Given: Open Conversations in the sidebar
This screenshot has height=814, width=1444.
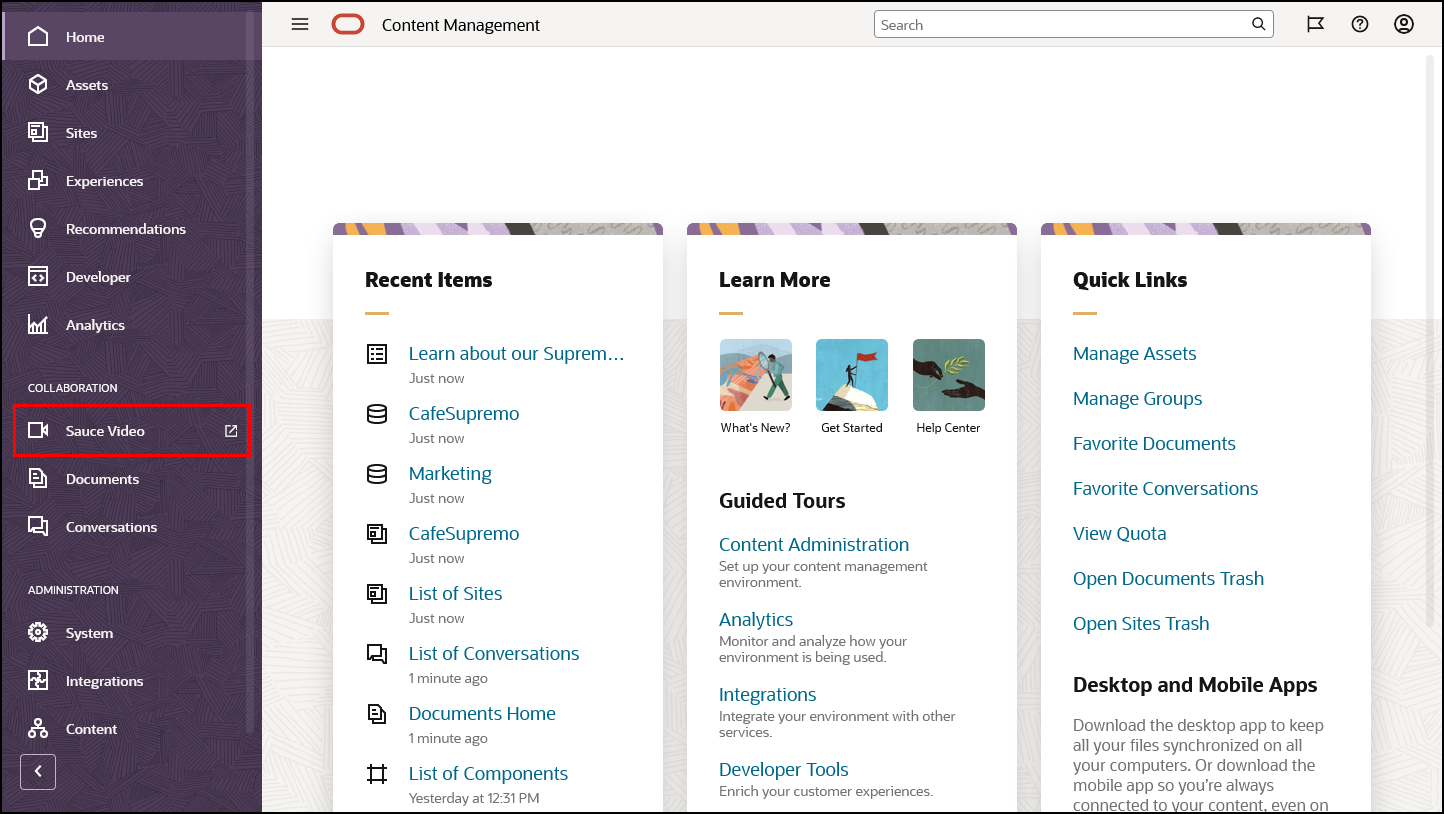Looking at the screenshot, I should 111,527.
